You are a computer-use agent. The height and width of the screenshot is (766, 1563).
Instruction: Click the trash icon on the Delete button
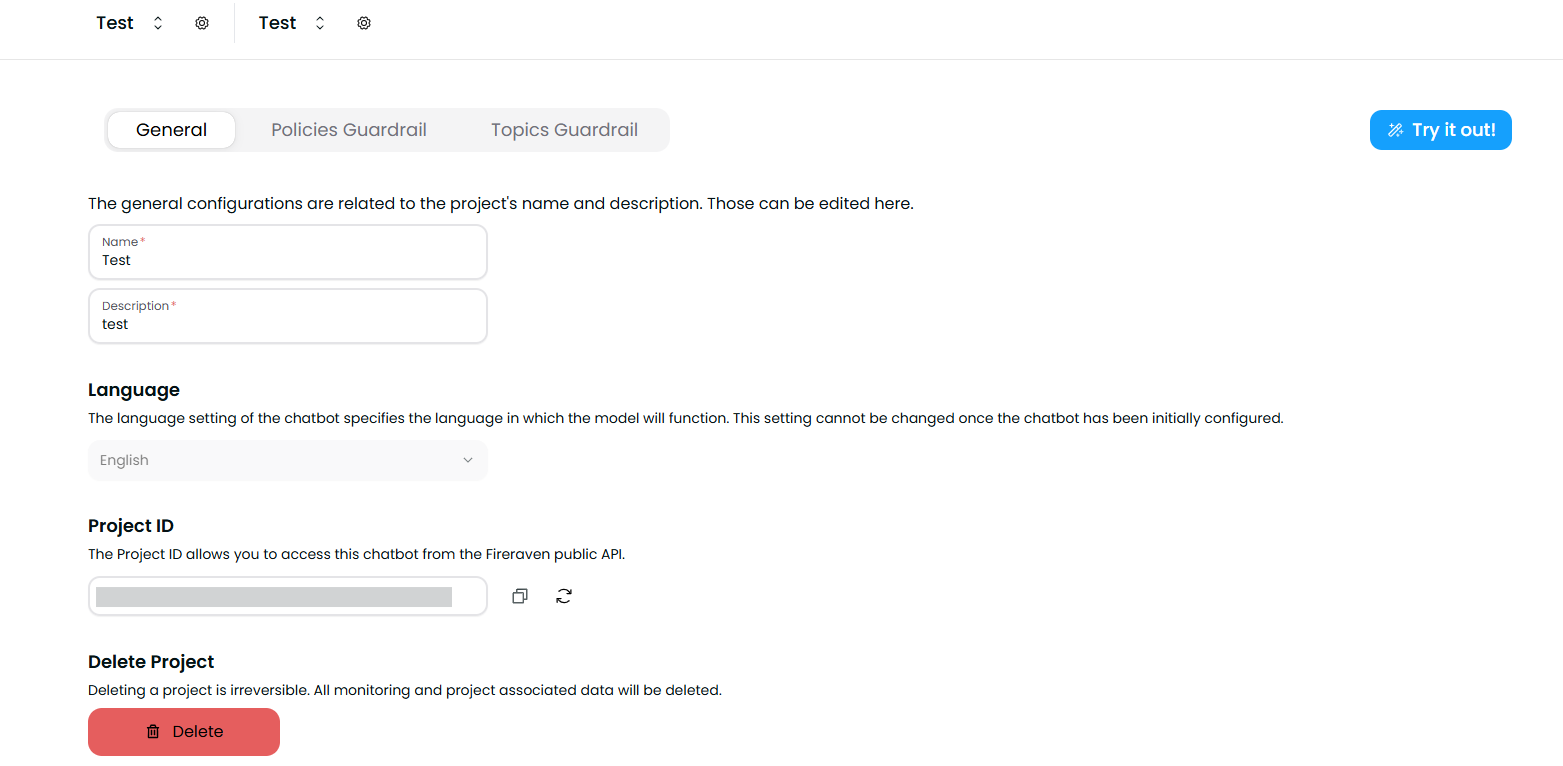point(152,731)
